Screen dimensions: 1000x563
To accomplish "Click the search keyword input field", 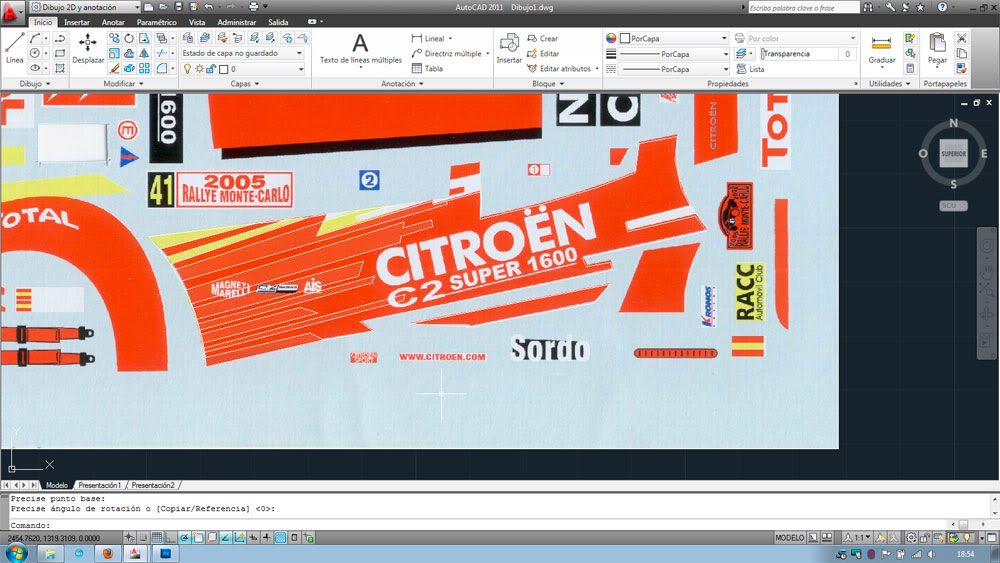I will tap(804, 8).
